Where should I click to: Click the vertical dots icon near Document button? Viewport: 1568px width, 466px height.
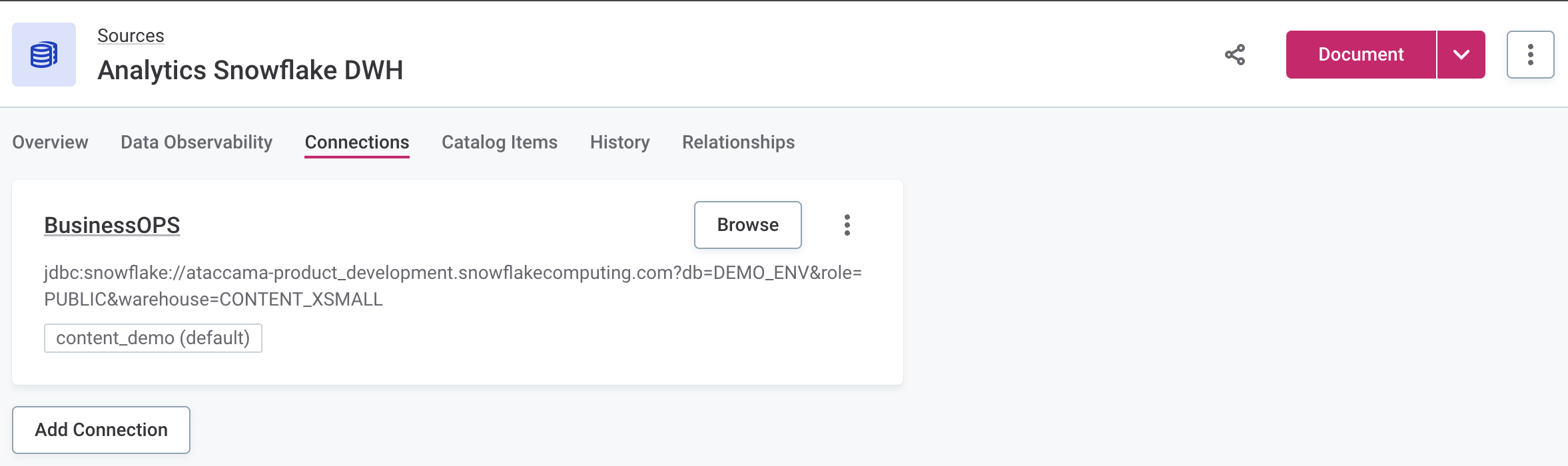pos(1531,55)
